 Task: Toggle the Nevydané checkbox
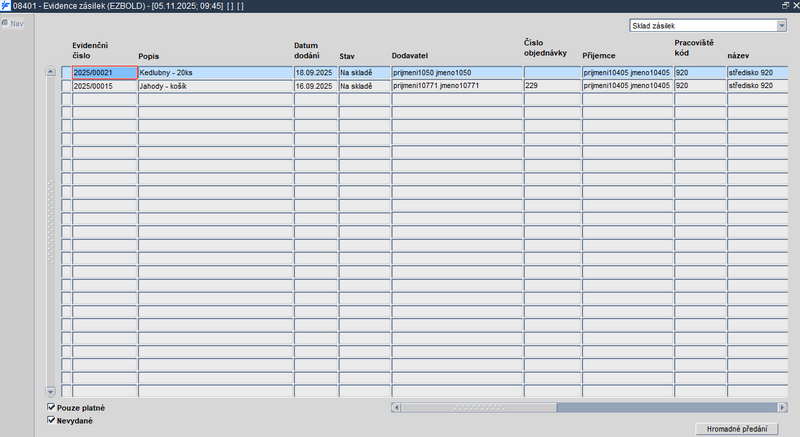51,420
